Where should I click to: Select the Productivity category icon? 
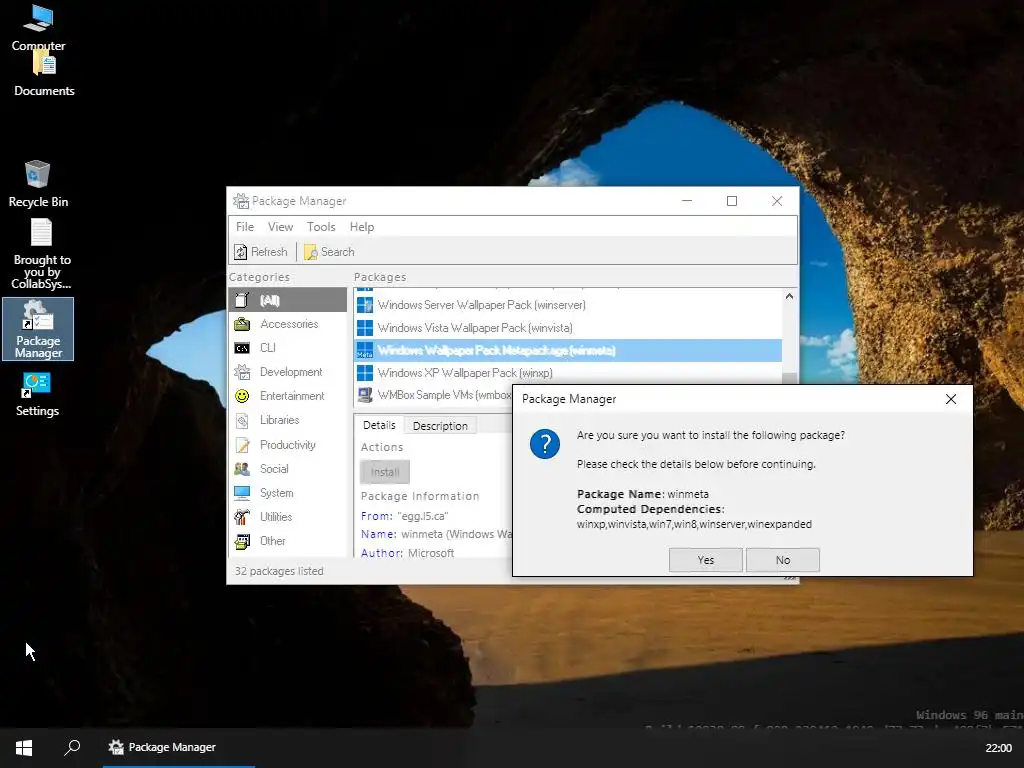click(x=242, y=445)
